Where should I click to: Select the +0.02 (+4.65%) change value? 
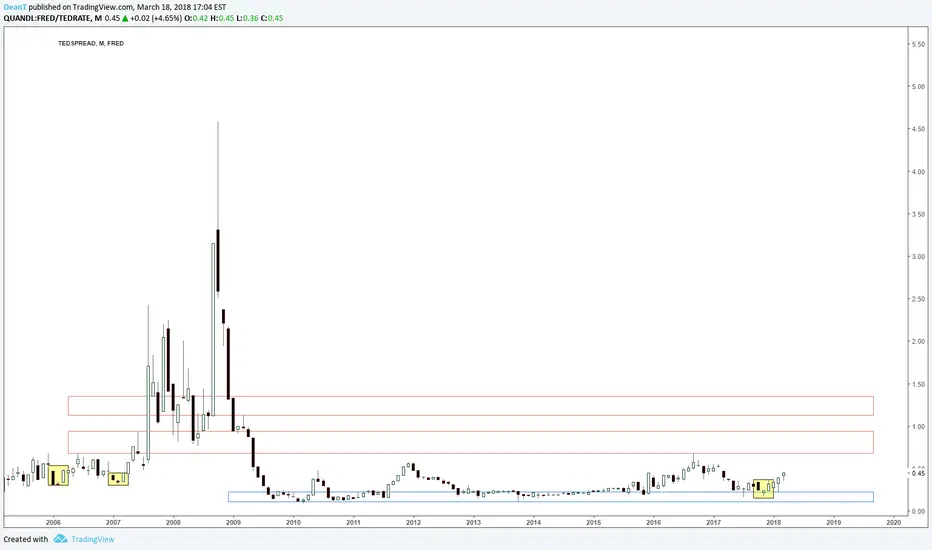tap(156, 18)
